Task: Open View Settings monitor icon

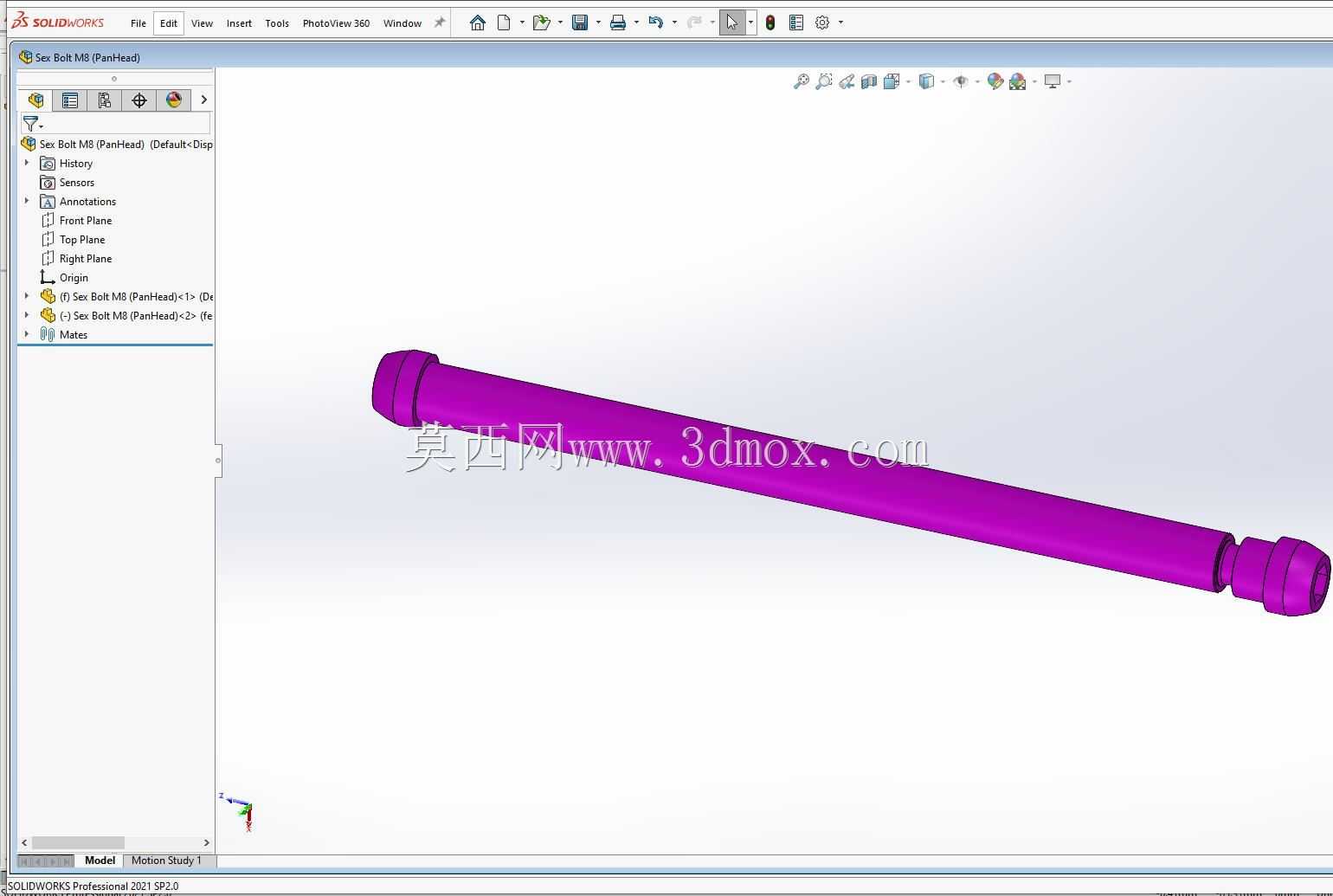Action: [x=1053, y=81]
